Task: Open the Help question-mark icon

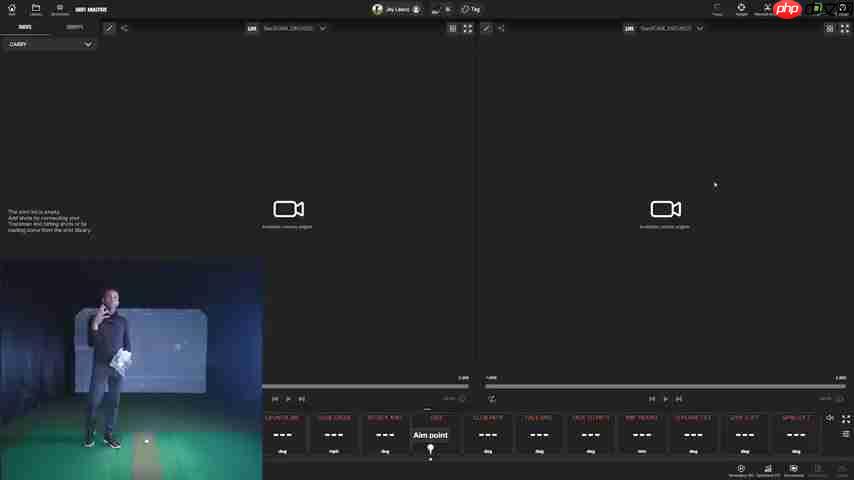Action: point(843,9)
